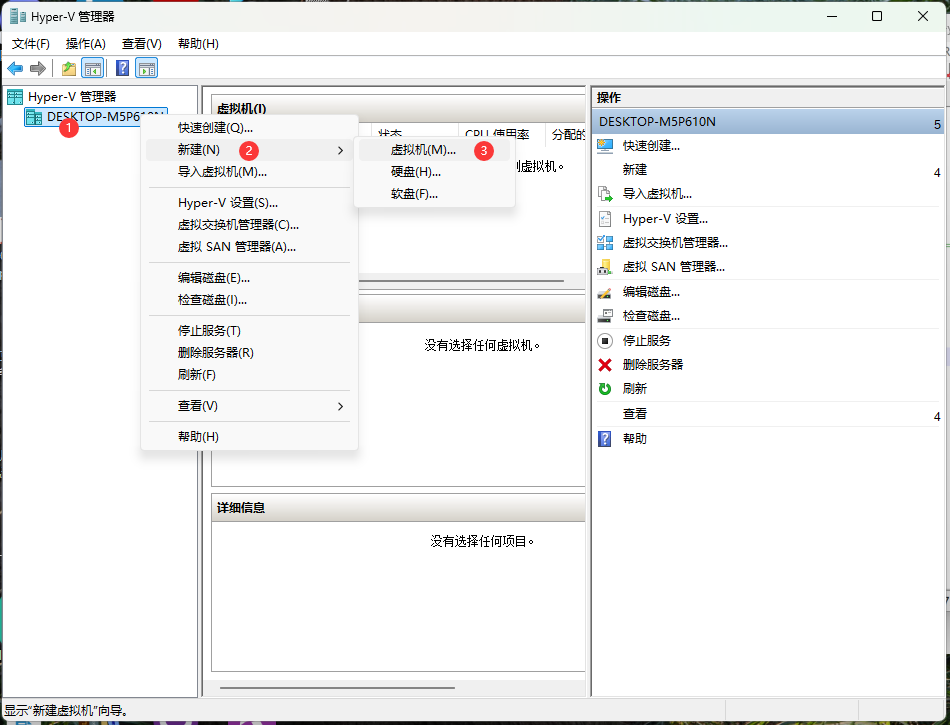Expand the 查看(V) context submenu arrow
950x725 pixels.
pyautogui.click(x=340, y=406)
